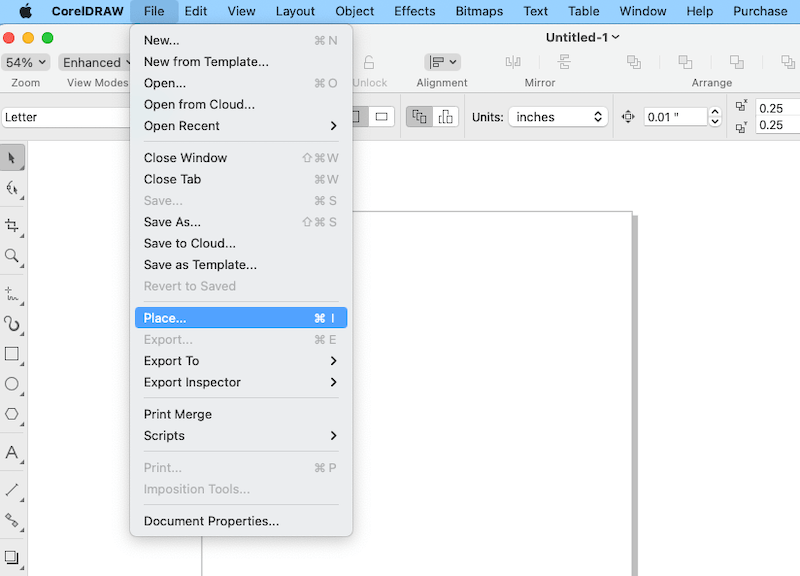The image size is (800, 576).
Task: Click the nudge distance input field
Action: tap(675, 117)
